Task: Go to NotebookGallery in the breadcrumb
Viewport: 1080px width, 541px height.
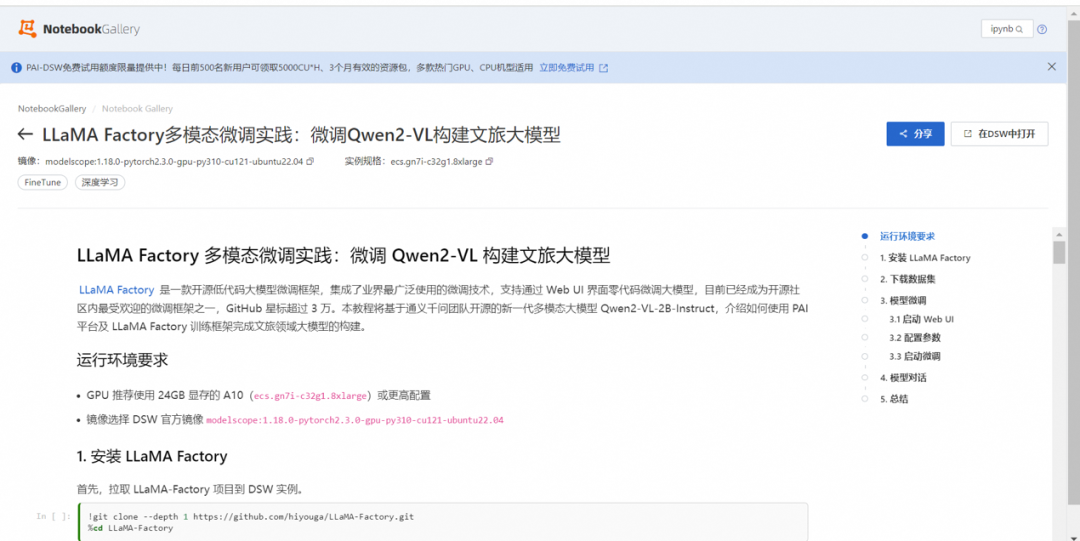Action: (52, 108)
